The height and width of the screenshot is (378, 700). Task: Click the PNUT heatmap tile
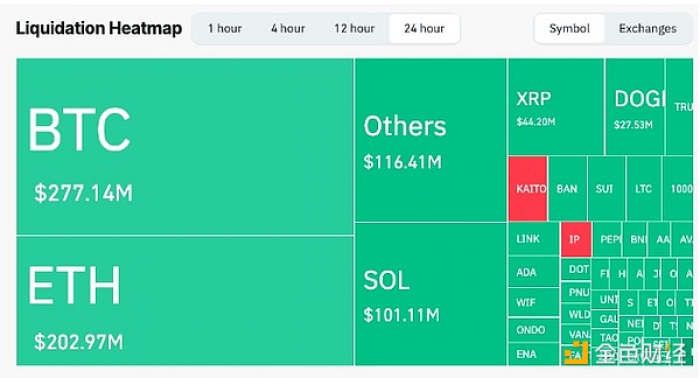(576, 292)
